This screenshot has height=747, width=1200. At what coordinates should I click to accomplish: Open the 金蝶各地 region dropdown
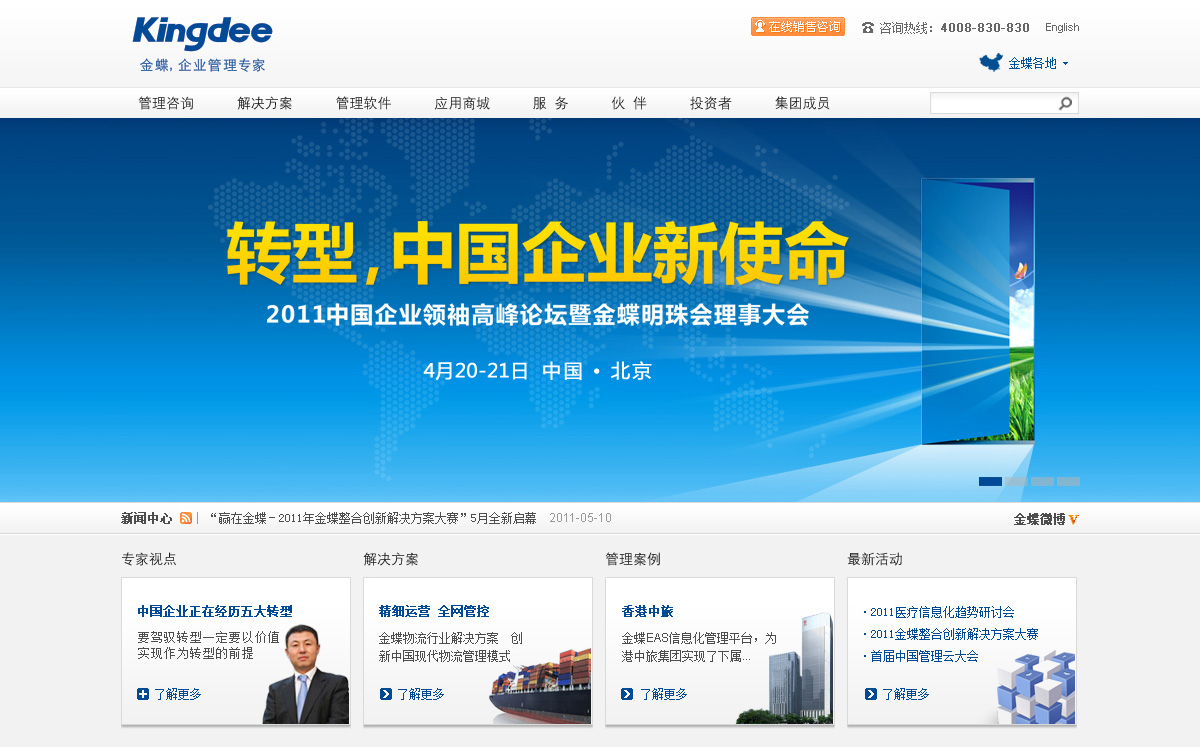[1038, 63]
